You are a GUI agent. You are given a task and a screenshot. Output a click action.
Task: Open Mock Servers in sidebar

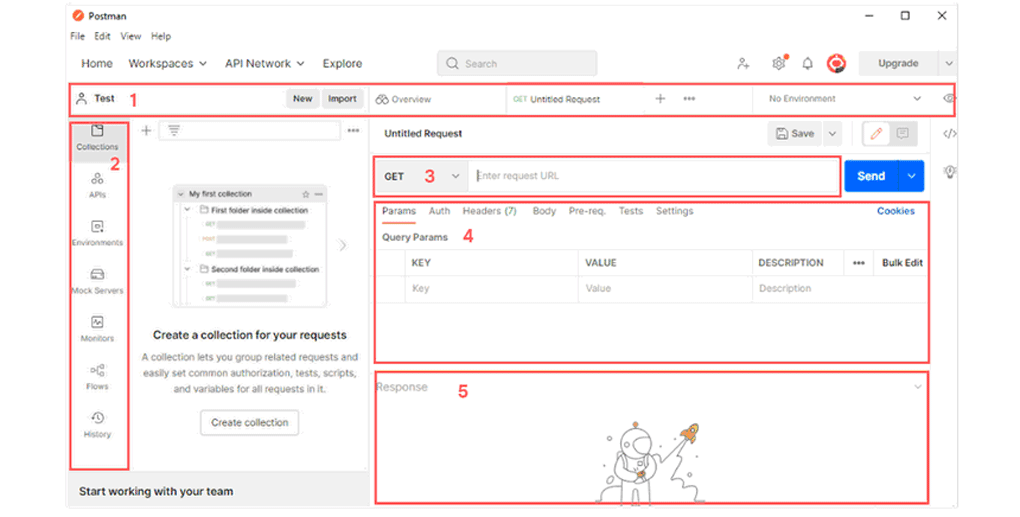click(x=97, y=280)
